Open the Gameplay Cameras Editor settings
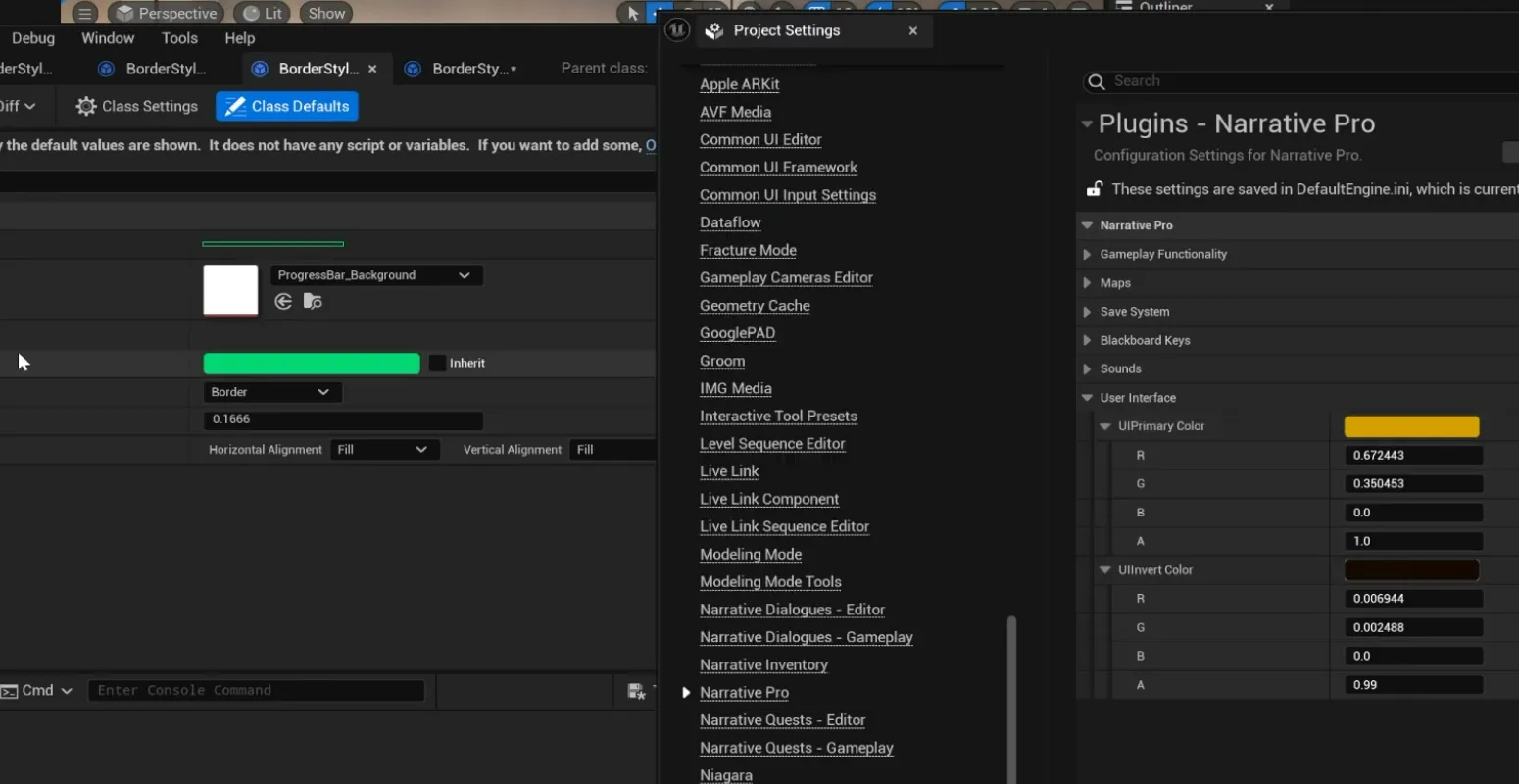Image resolution: width=1519 pixels, height=784 pixels. 786,278
